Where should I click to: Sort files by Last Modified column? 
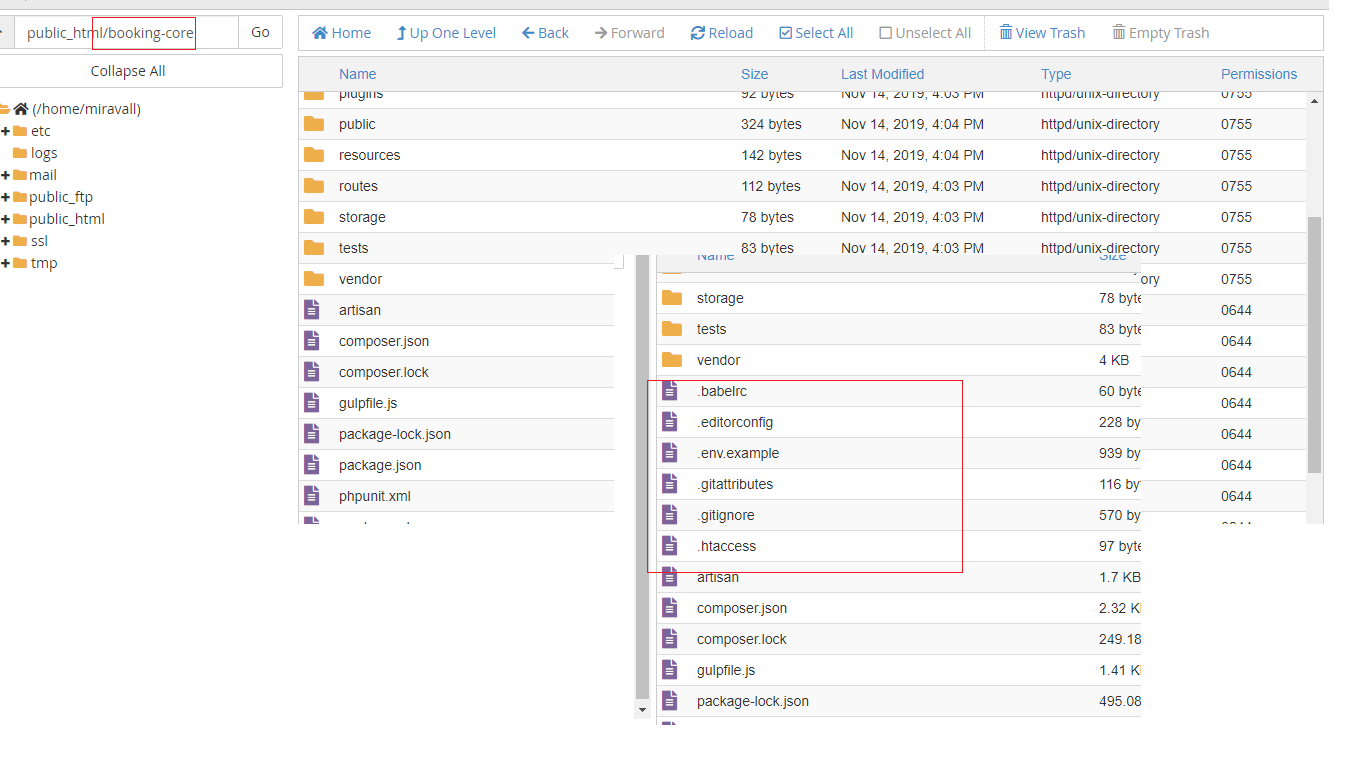[882, 74]
